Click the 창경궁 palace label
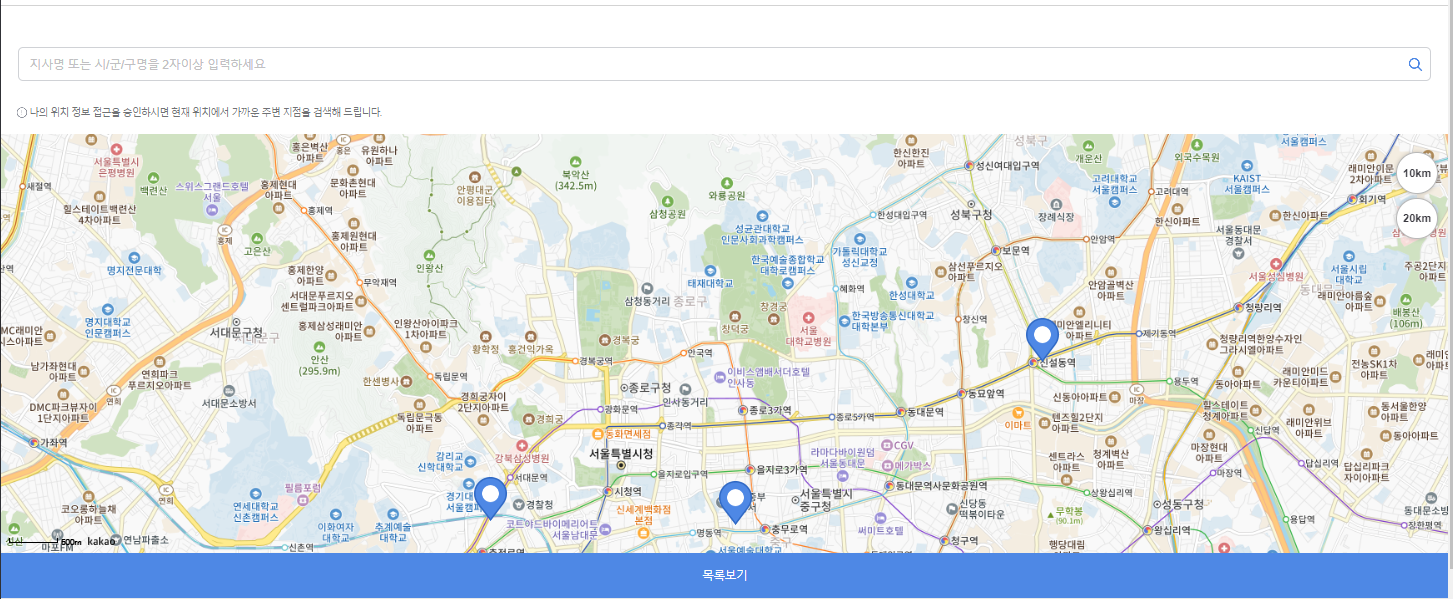The image size is (1453, 599). coord(775,307)
